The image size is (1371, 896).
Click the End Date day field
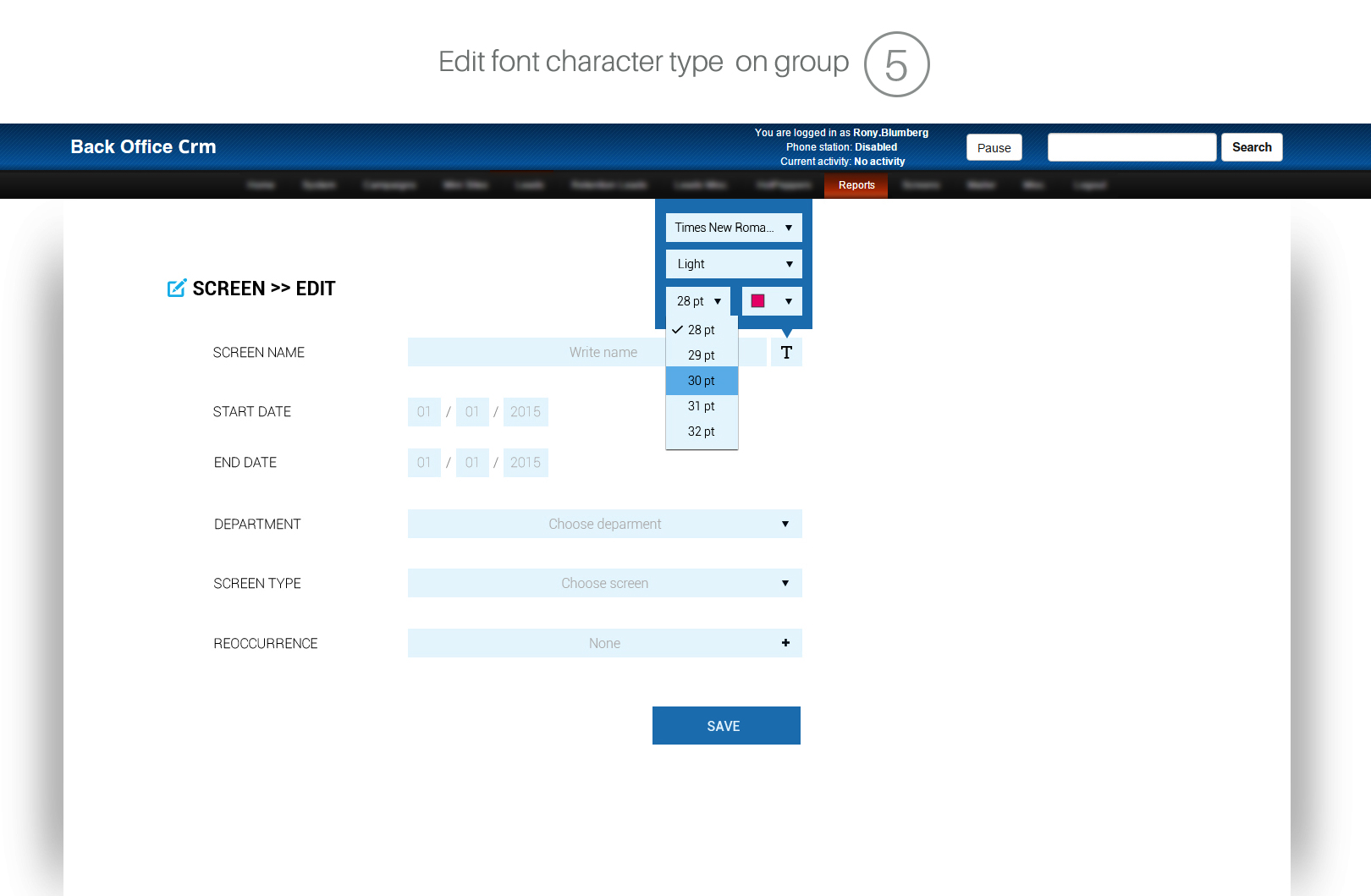pyautogui.click(x=424, y=463)
